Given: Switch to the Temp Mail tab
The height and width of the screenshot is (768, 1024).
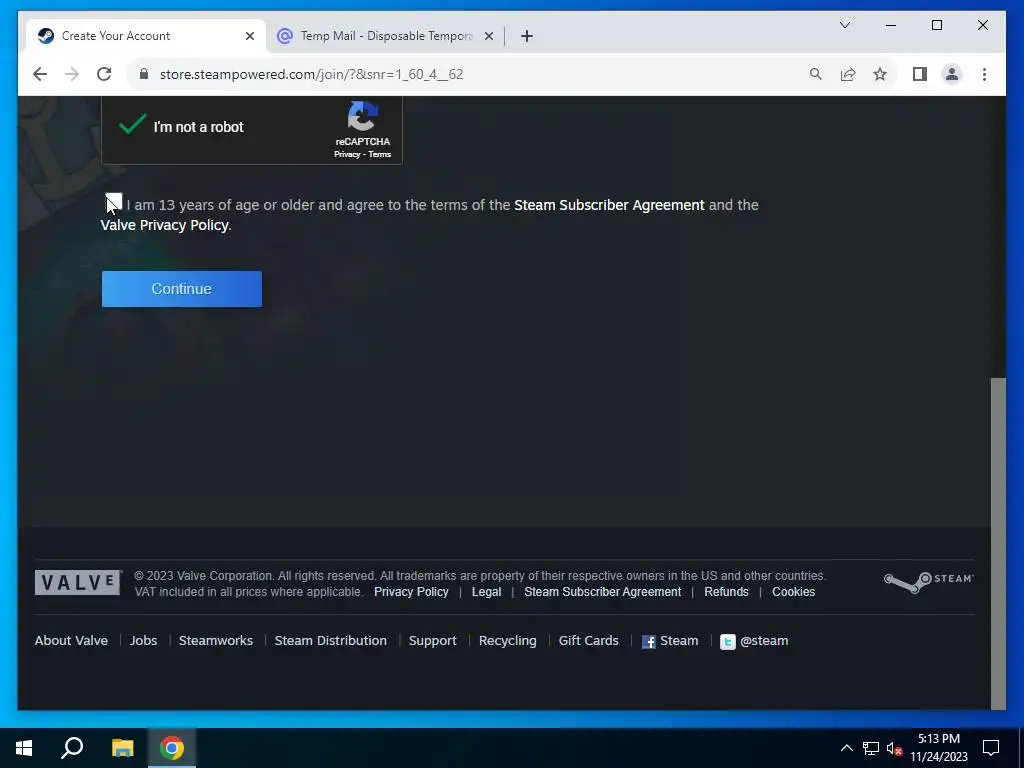Looking at the screenshot, I should tap(385, 36).
